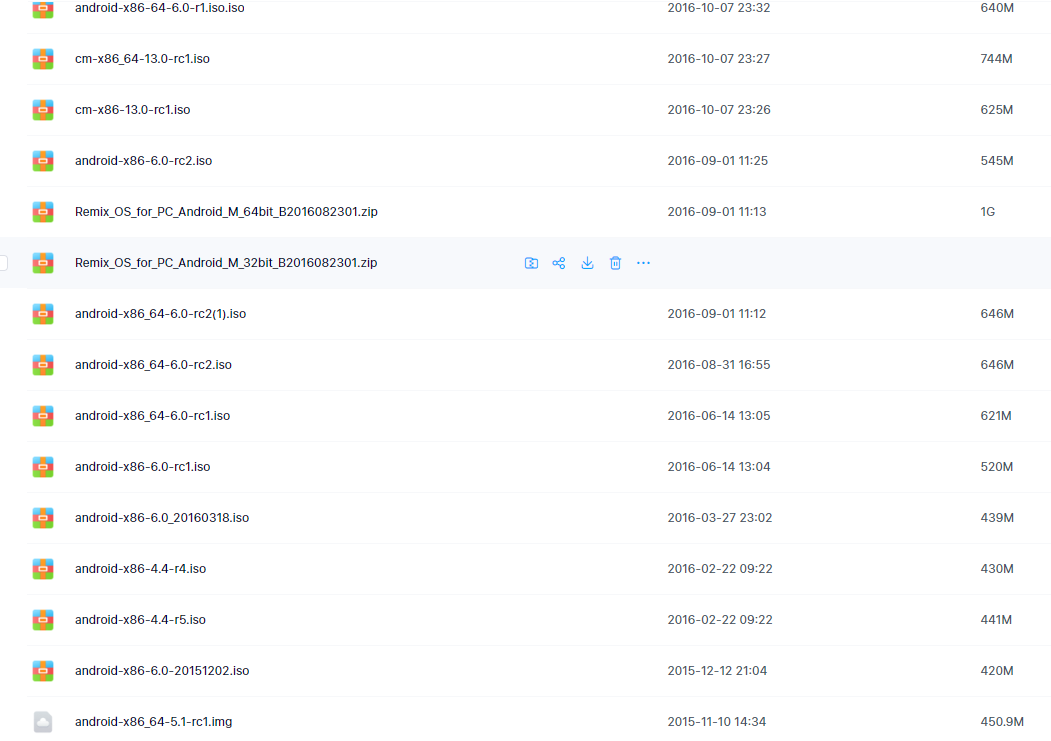1051x741 pixels.
Task: Open cm-x86_64-13.0-rc1.iso file name
Action: pyautogui.click(x=142, y=59)
